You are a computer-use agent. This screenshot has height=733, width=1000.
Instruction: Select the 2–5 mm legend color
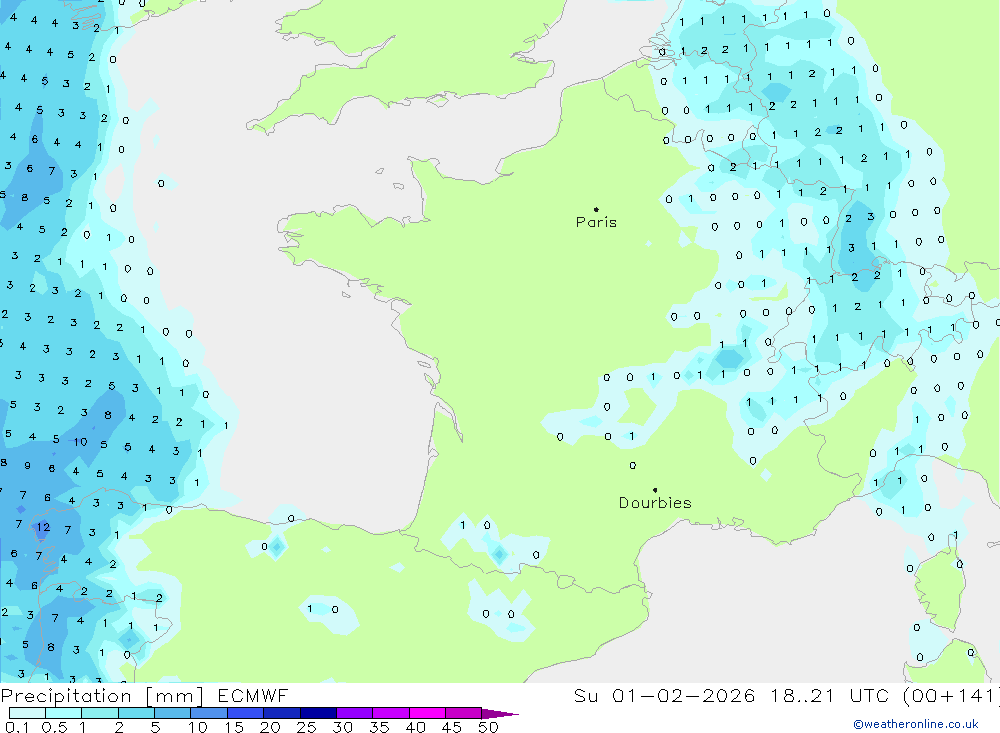coord(136,713)
